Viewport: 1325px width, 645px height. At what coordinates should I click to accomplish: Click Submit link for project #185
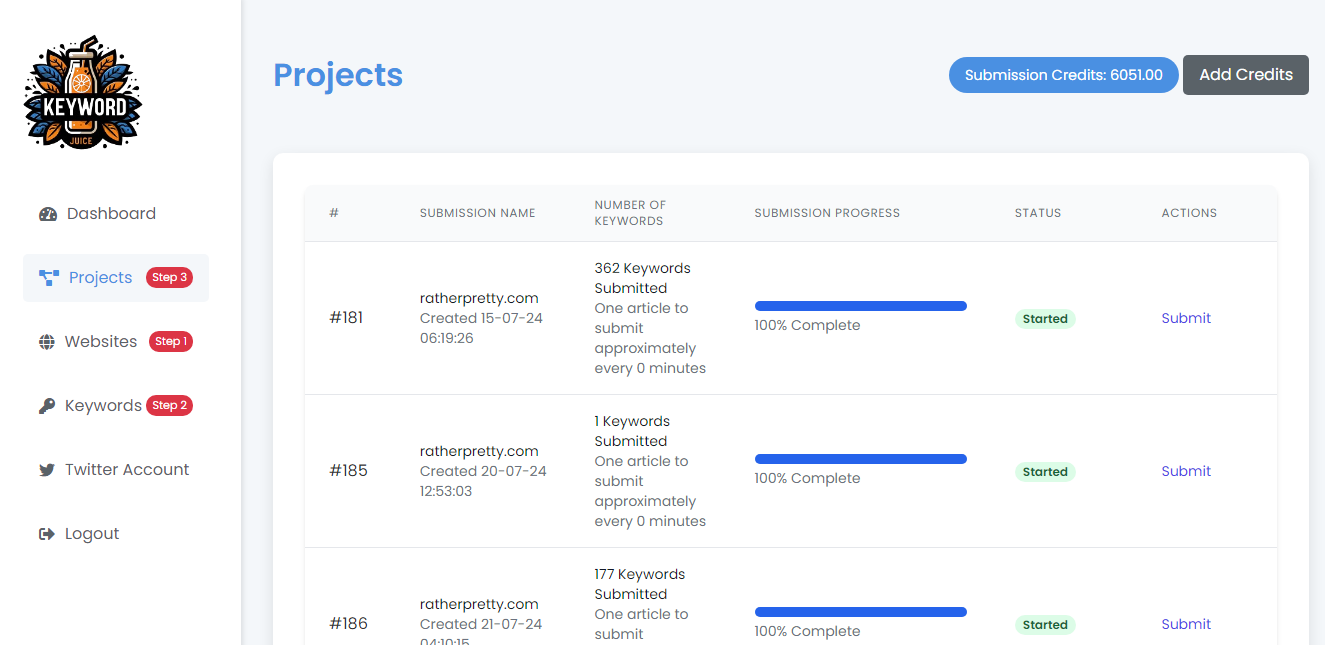tap(1185, 471)
